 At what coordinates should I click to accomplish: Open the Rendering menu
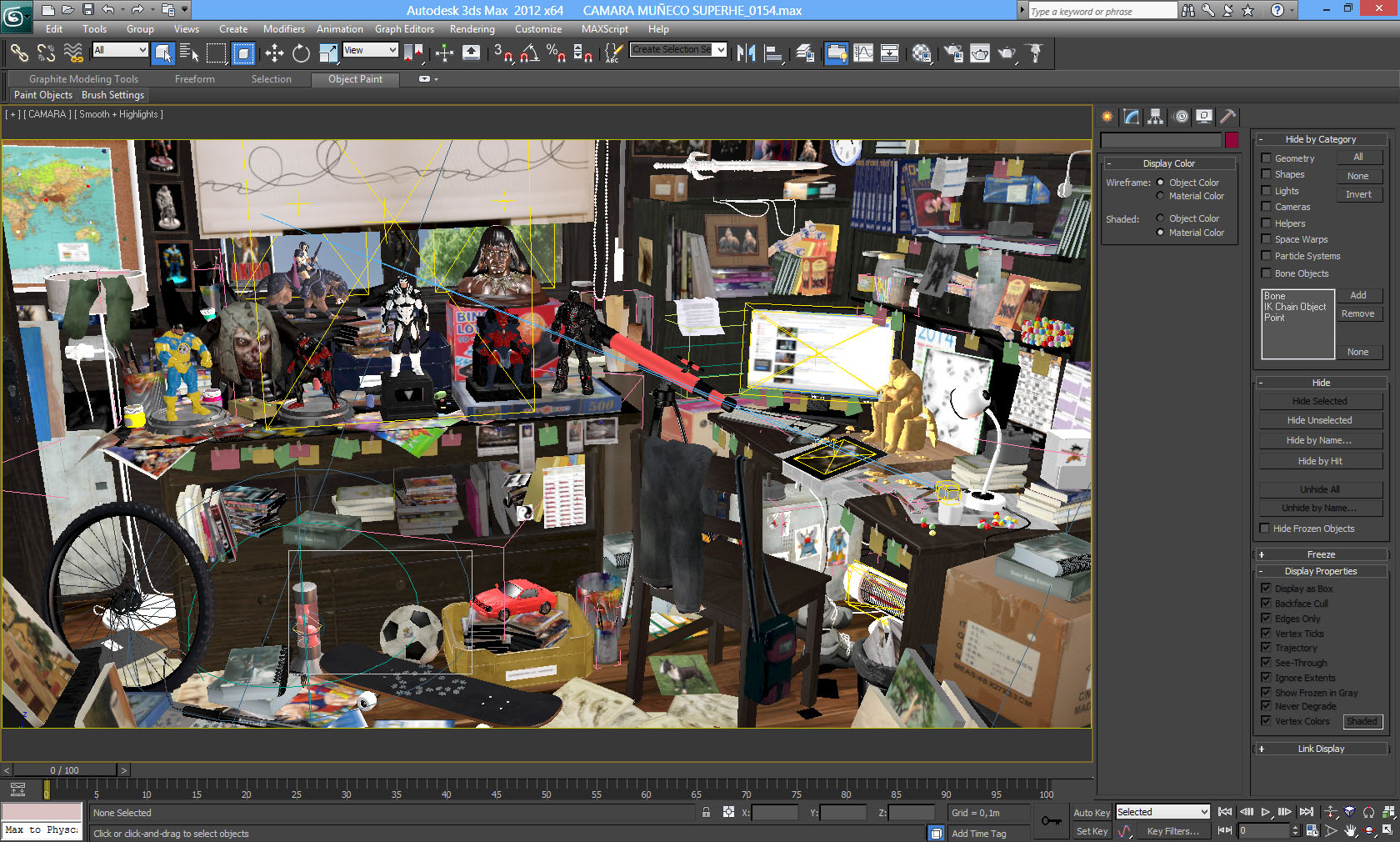pyautogui.click(x=472, y=29)
